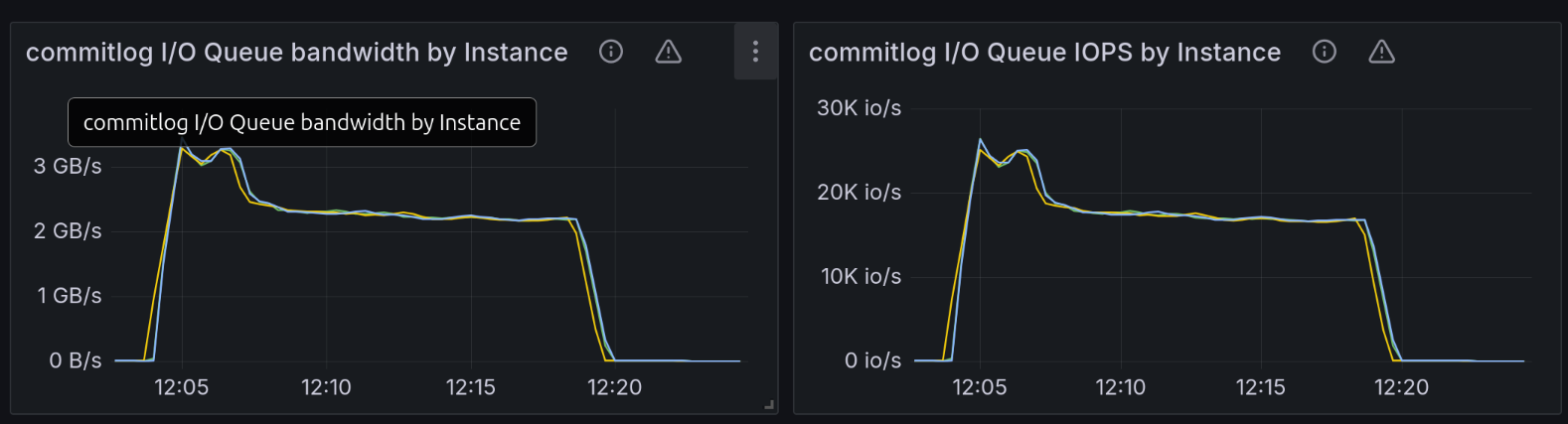Click info icon on bandwidth panel

coord(611,52)
